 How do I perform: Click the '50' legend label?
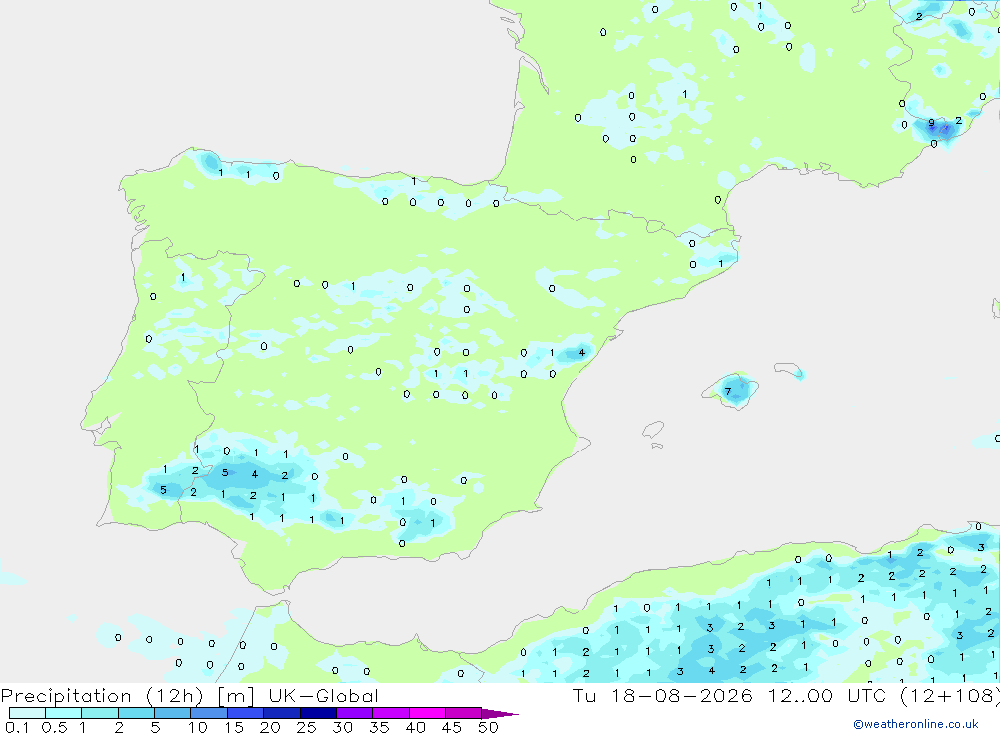click(489, 727)
